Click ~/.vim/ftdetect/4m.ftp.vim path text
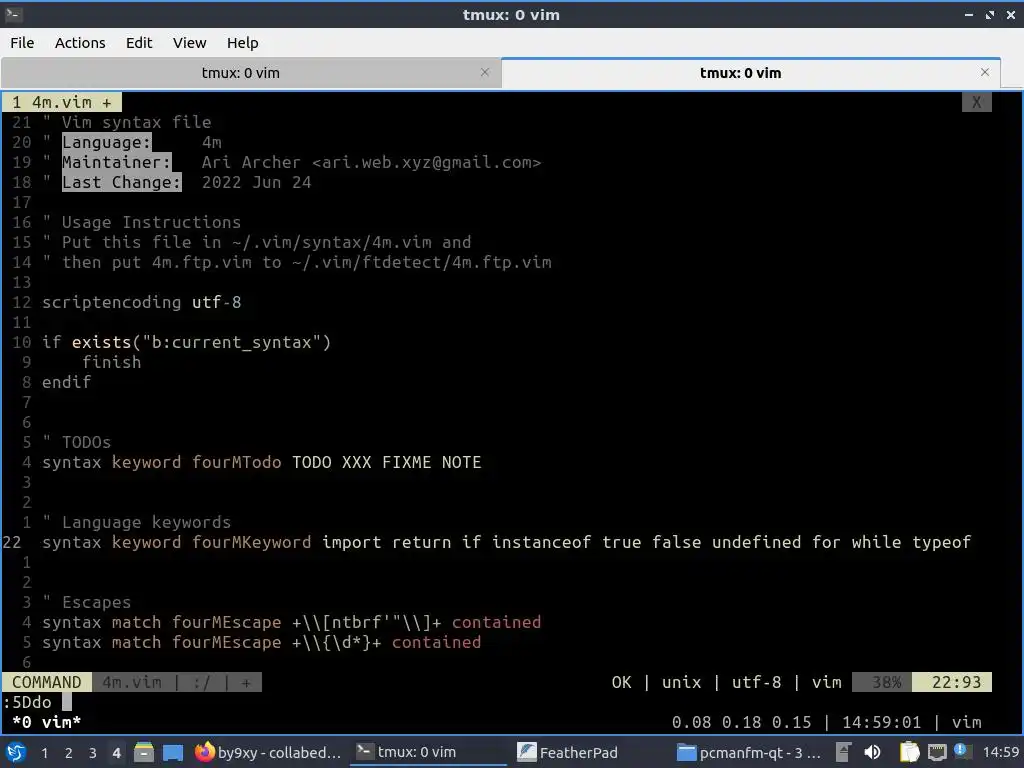 421,262
